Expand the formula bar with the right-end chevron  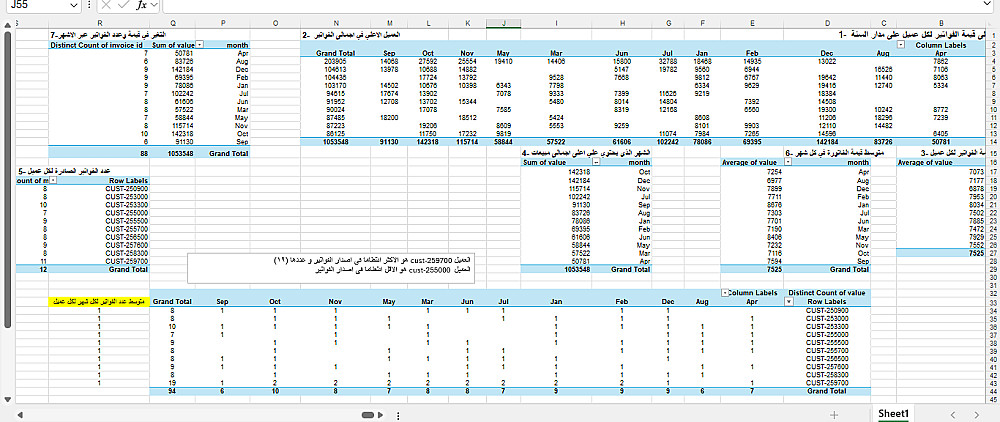click(x=988, y=4)
